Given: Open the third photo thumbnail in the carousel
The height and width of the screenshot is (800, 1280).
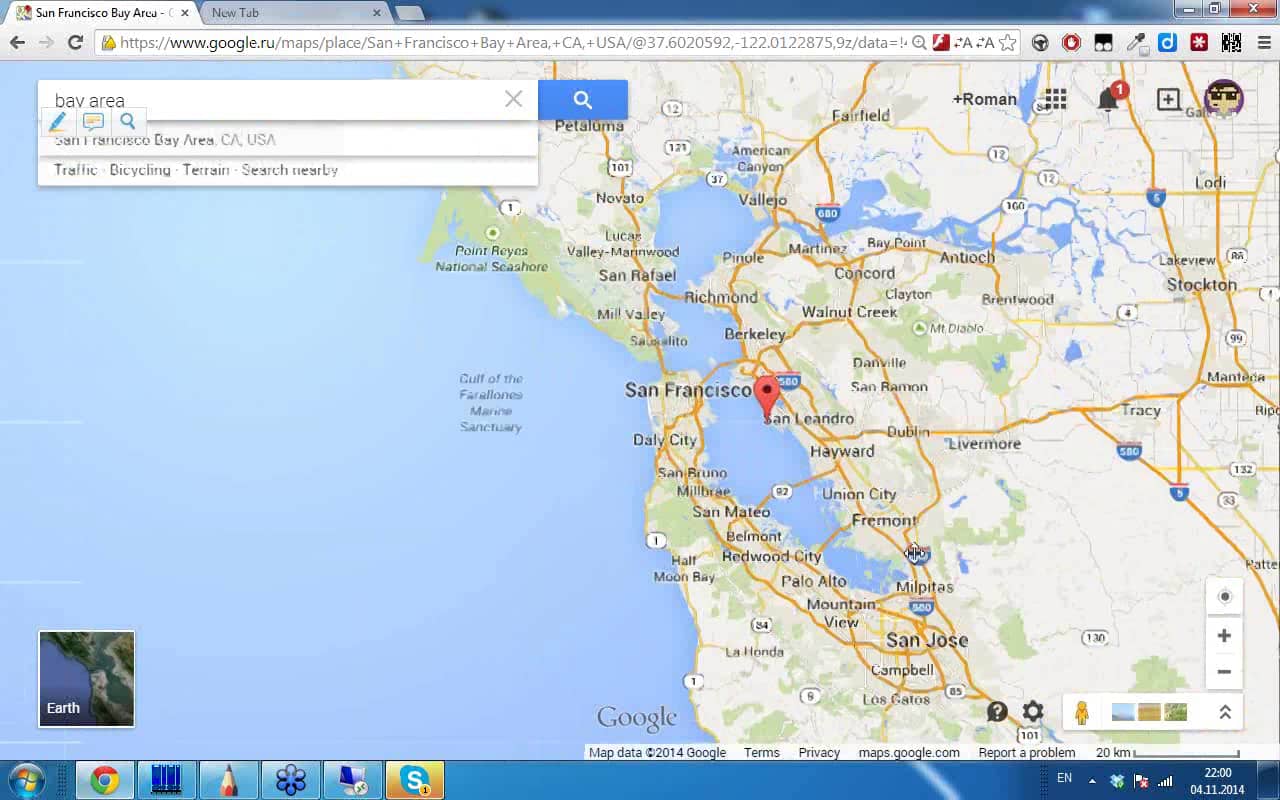Looking at the screenshot, I should click(1176, 713).
